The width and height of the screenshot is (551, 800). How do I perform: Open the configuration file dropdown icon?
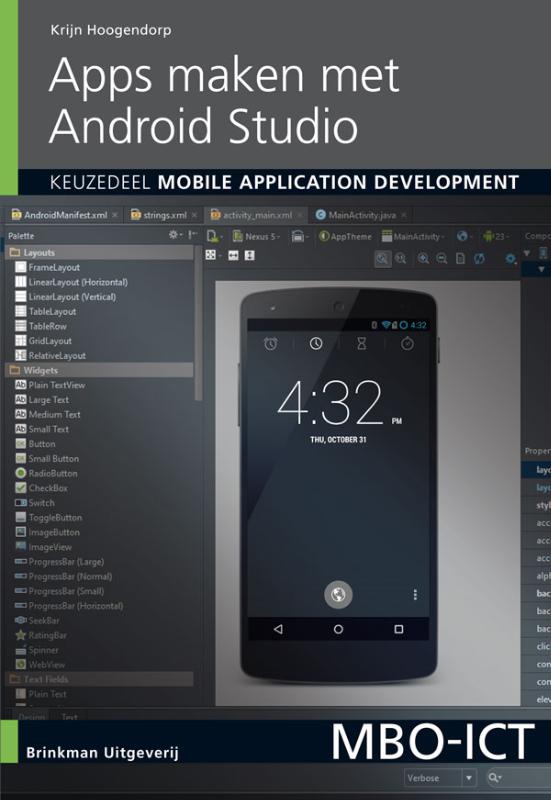pos(214,236)
